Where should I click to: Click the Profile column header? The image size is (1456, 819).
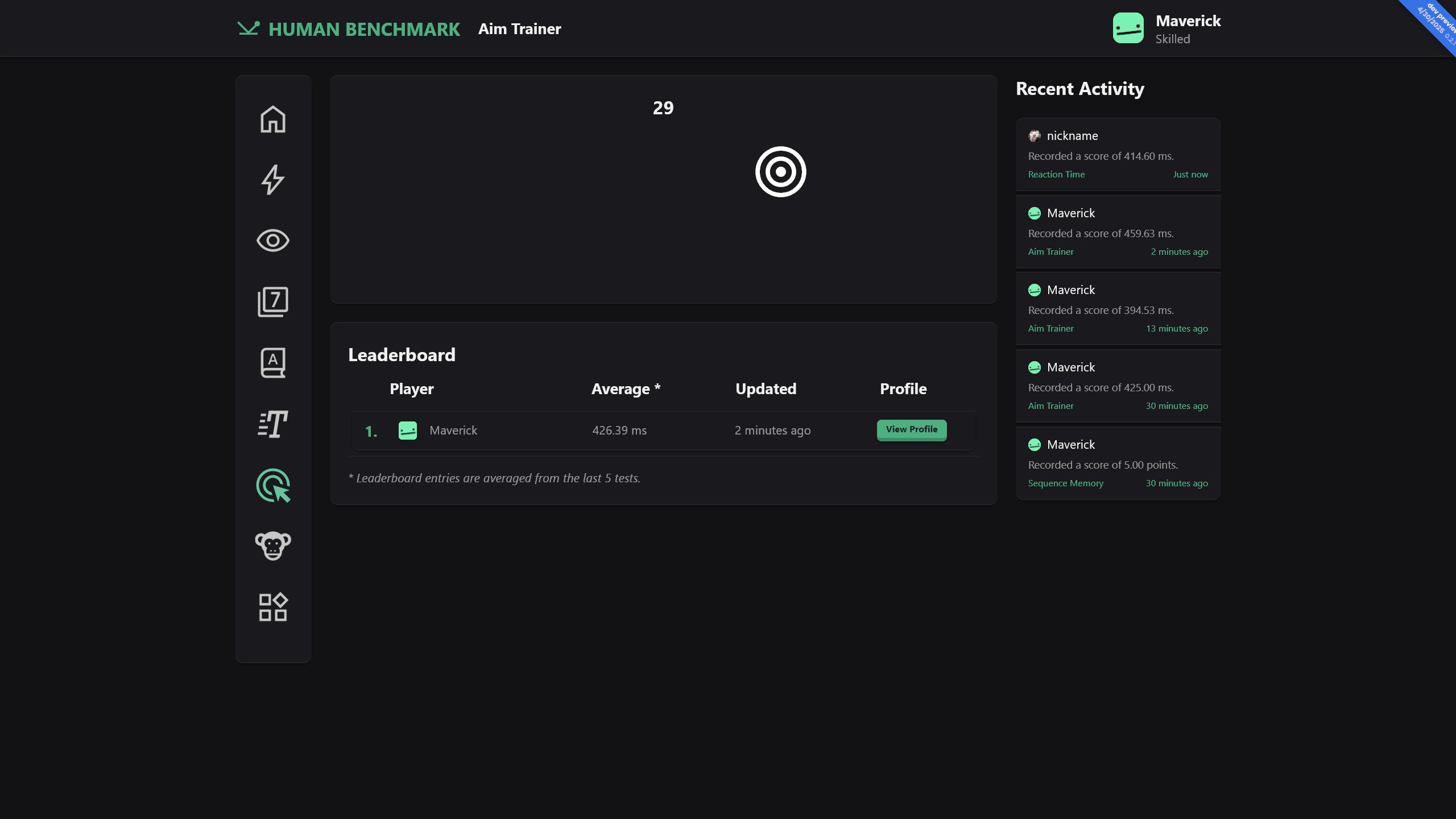tap(903, 389)
